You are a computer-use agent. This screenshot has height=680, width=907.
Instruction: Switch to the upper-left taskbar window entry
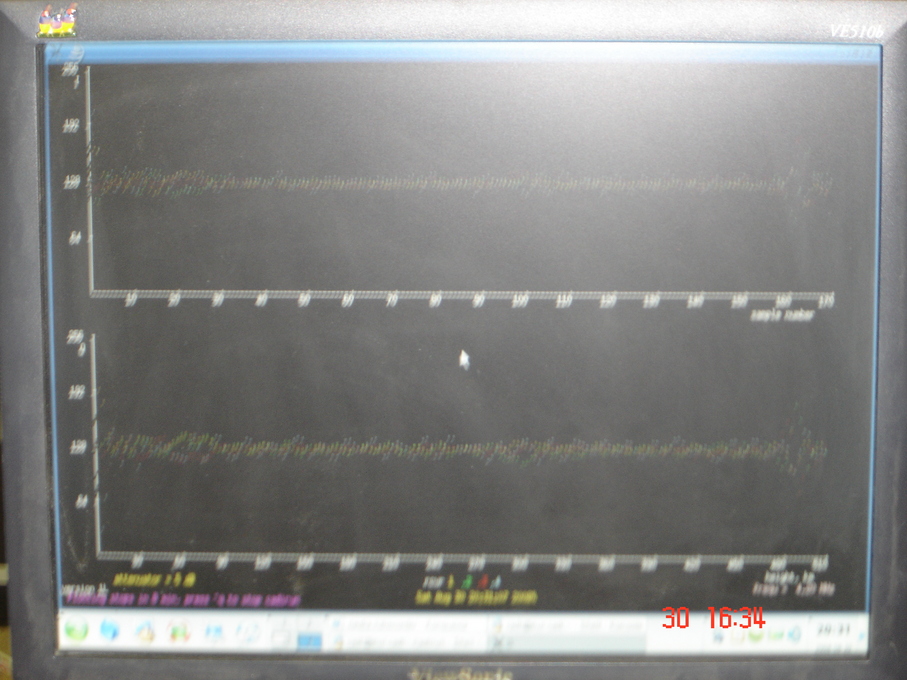409,626
